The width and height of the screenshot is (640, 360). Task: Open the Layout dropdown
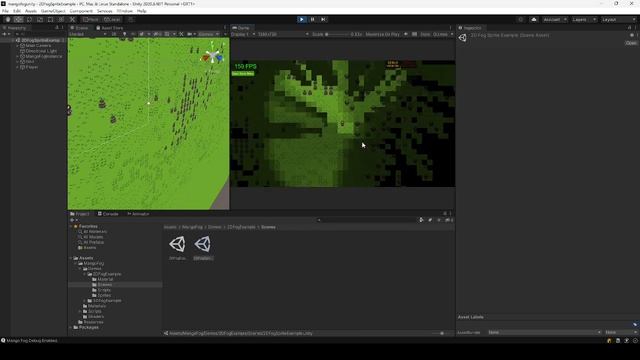pos(618,19)
